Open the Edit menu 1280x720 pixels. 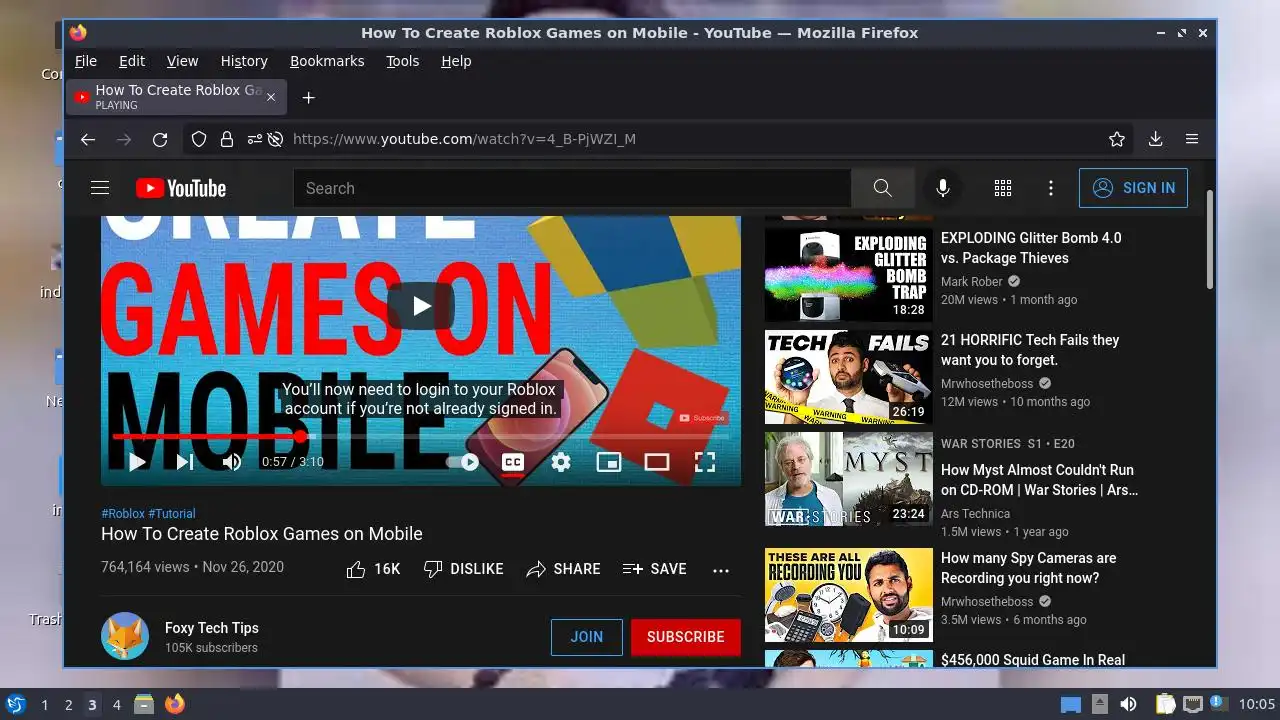132,61
